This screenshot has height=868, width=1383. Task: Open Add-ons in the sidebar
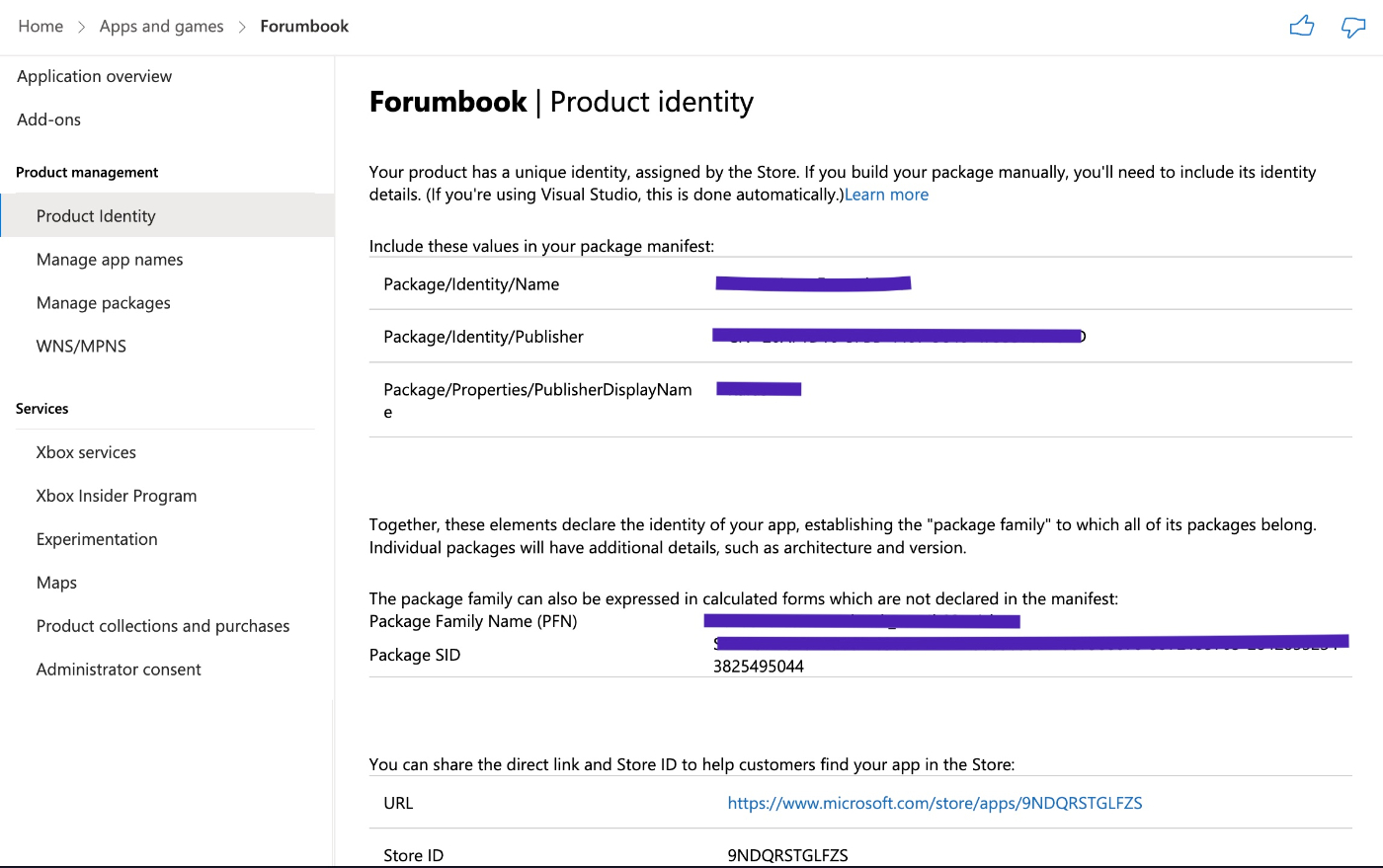(48, 119)
